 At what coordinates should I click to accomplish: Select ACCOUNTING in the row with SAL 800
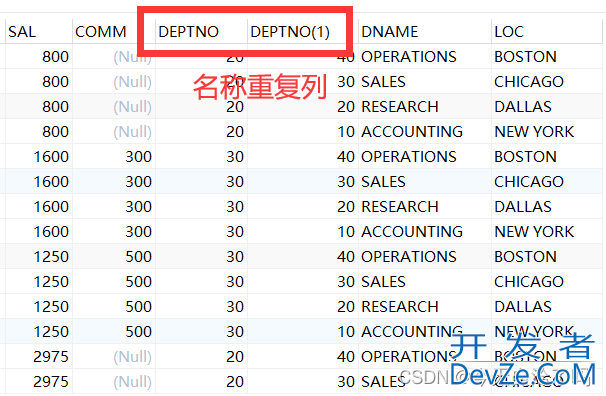point(412,132)
